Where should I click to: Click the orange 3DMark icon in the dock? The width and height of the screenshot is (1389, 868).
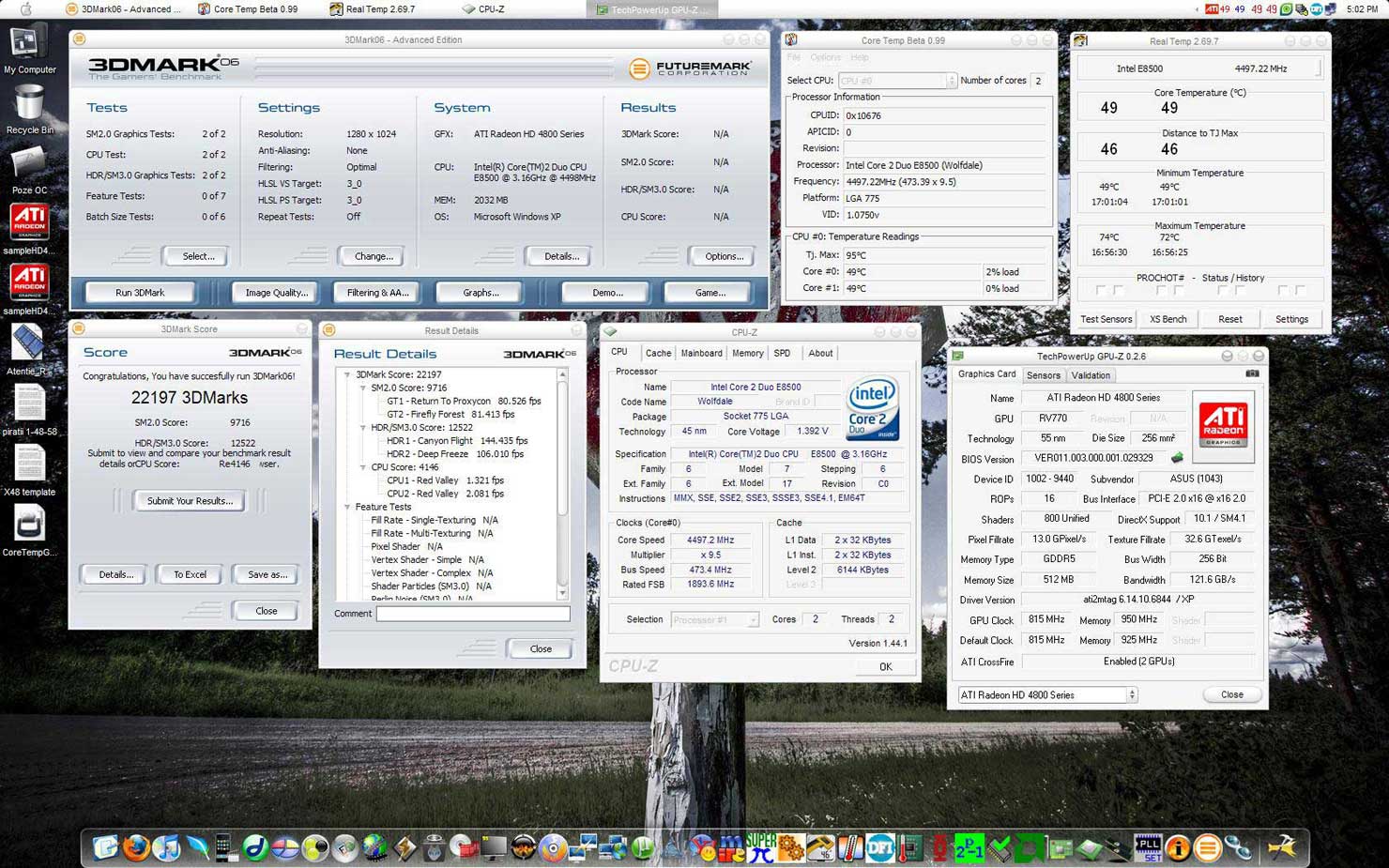(x=1207, y=847)
